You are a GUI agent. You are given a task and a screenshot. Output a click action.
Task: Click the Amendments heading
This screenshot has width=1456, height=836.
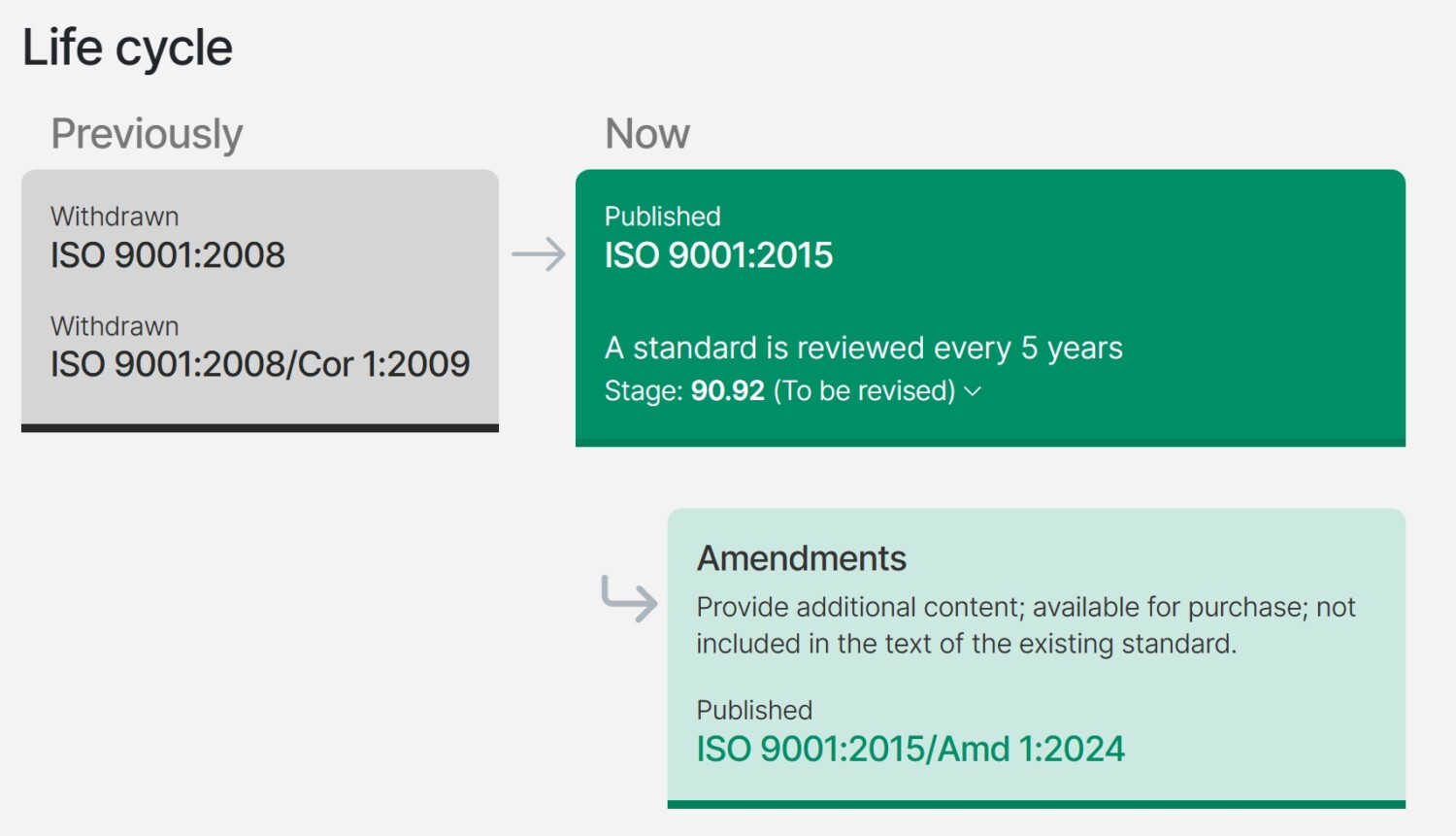(802, 558)
